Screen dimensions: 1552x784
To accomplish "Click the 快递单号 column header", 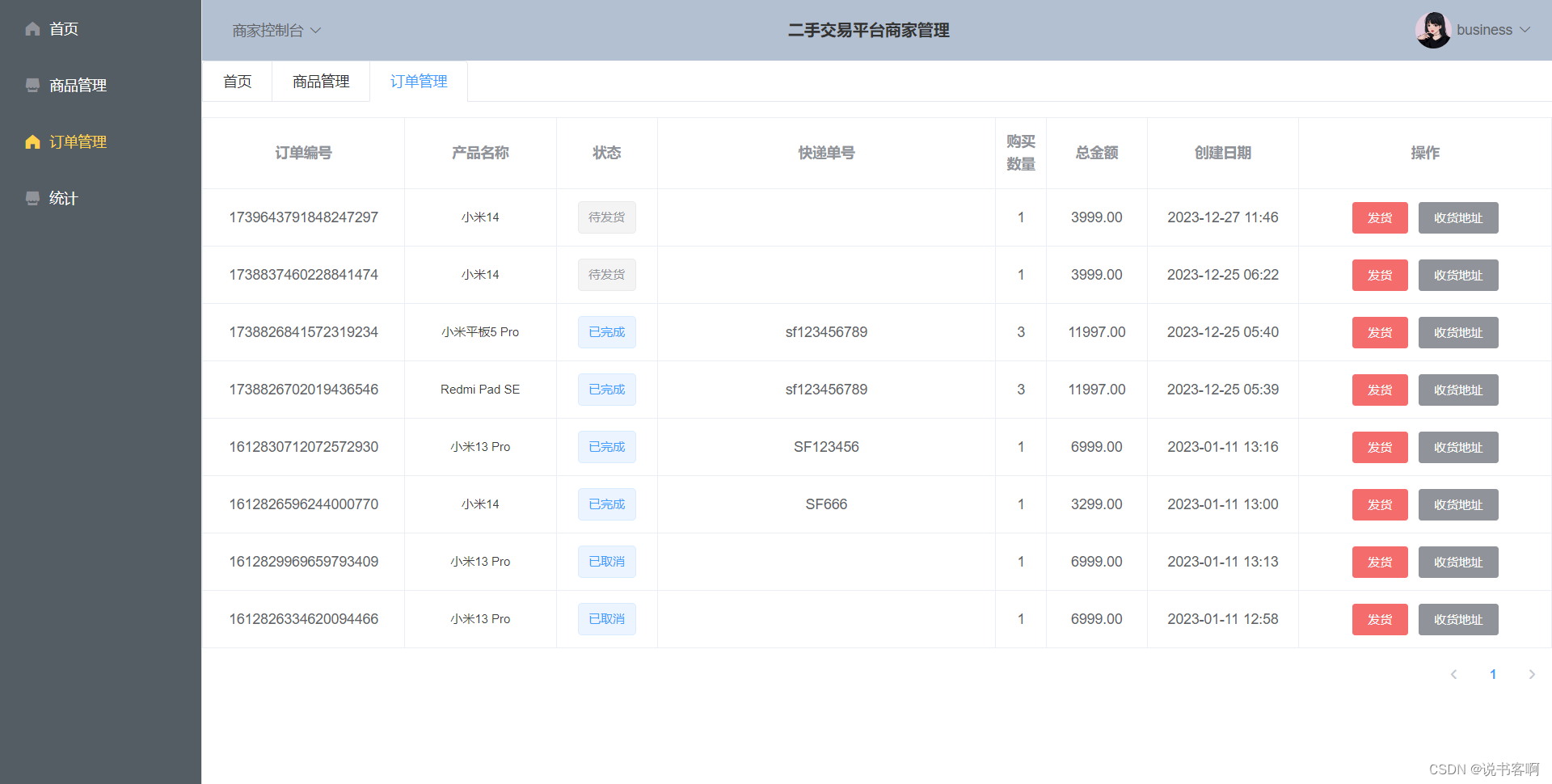I will [x=826, y=153].
